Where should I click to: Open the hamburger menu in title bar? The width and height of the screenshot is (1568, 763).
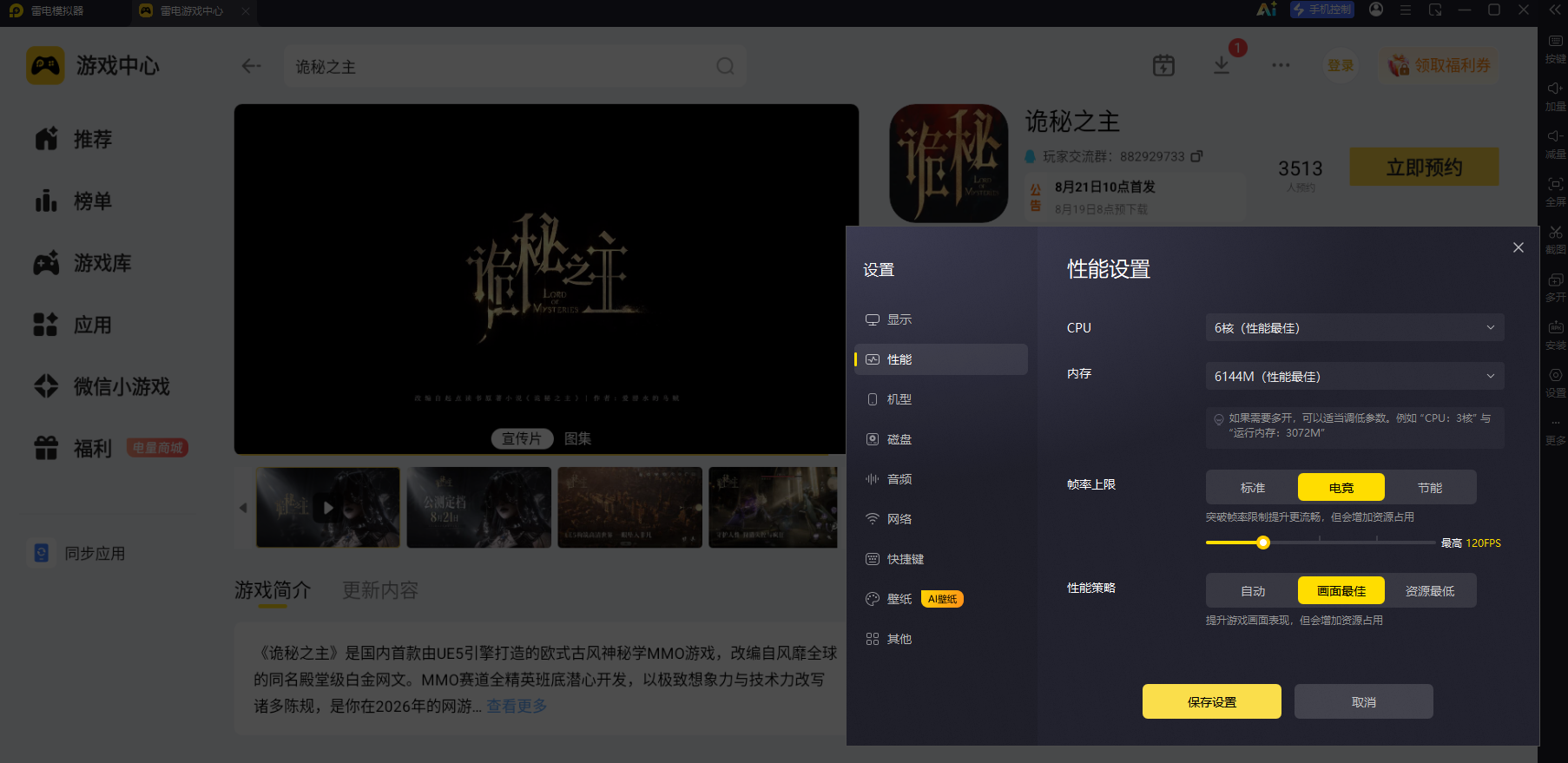pos(1406,10)
